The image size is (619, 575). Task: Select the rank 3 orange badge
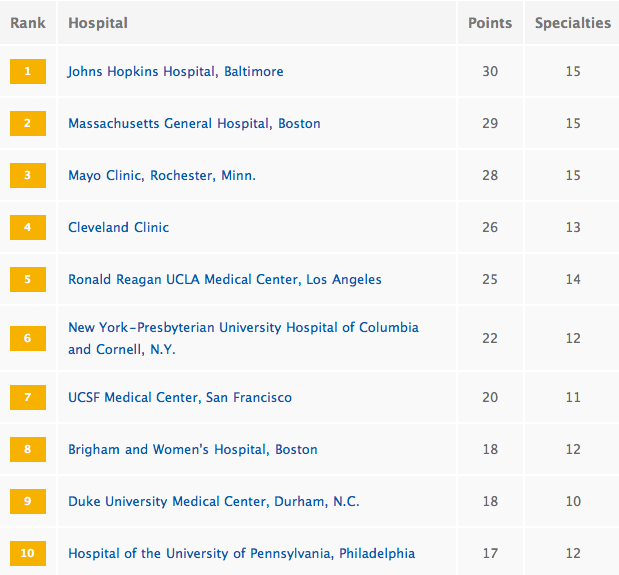click(x=28, y=176)
